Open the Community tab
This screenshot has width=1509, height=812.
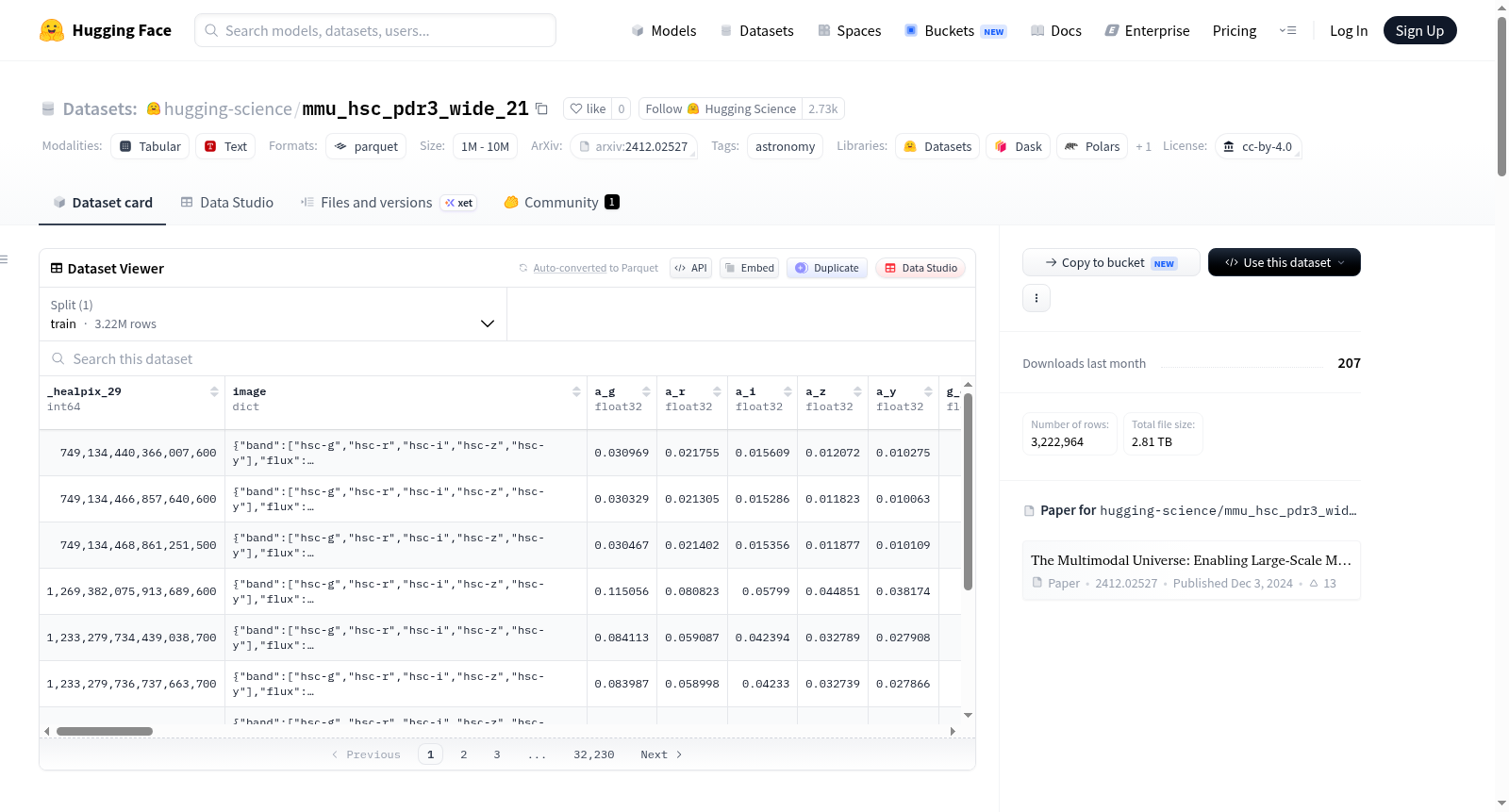tap(561, 202)
